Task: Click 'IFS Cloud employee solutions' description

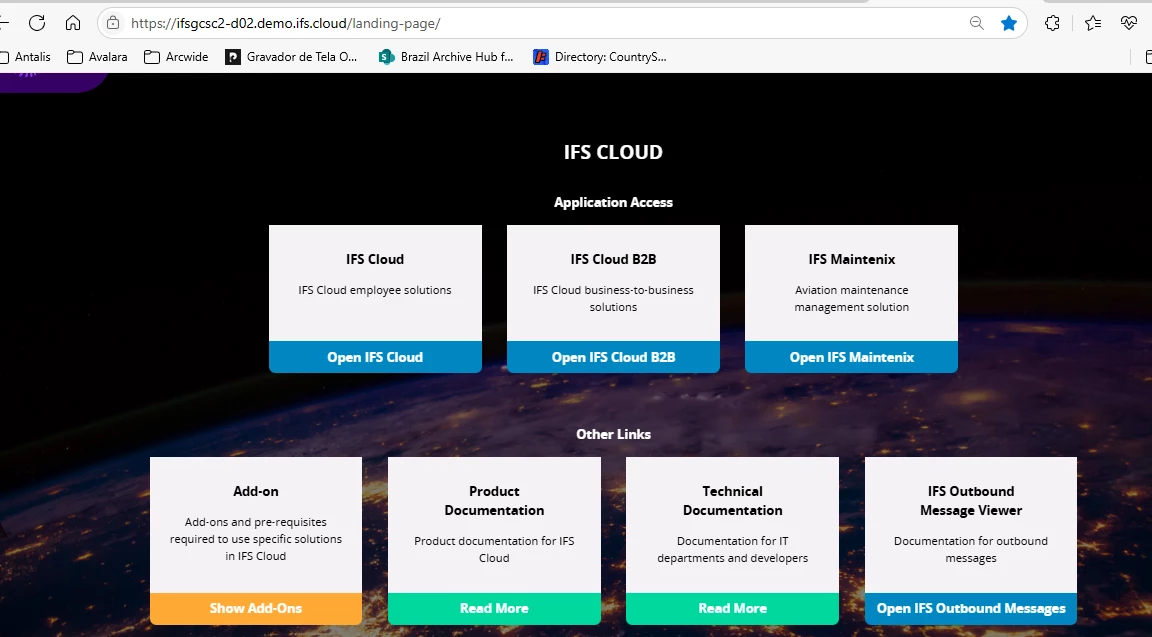Action: coord(375,290)
